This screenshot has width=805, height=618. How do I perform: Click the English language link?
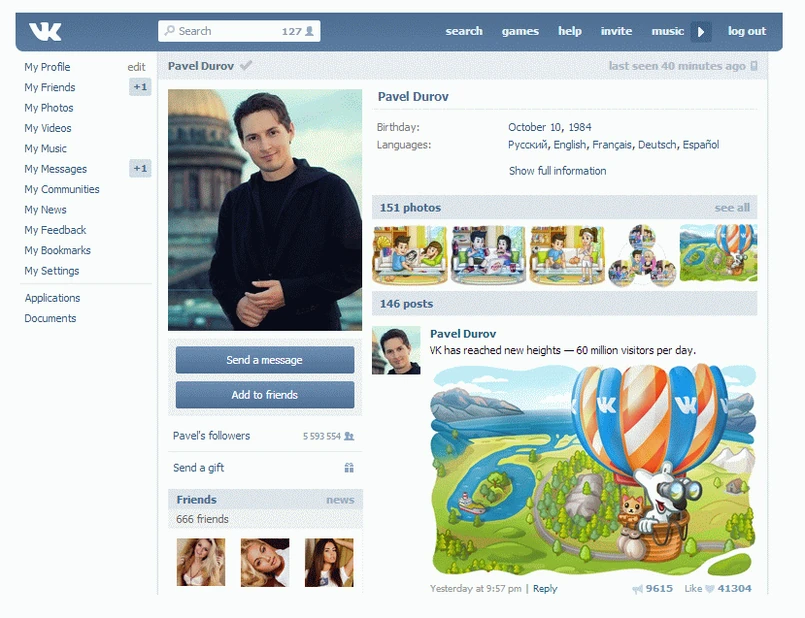(x=569, y=145)
